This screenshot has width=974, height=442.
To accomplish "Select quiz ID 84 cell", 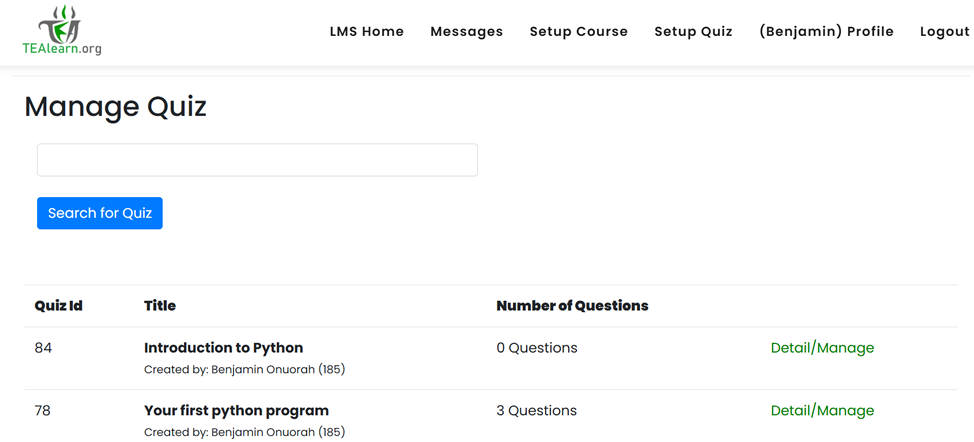I will pos(43,348).
